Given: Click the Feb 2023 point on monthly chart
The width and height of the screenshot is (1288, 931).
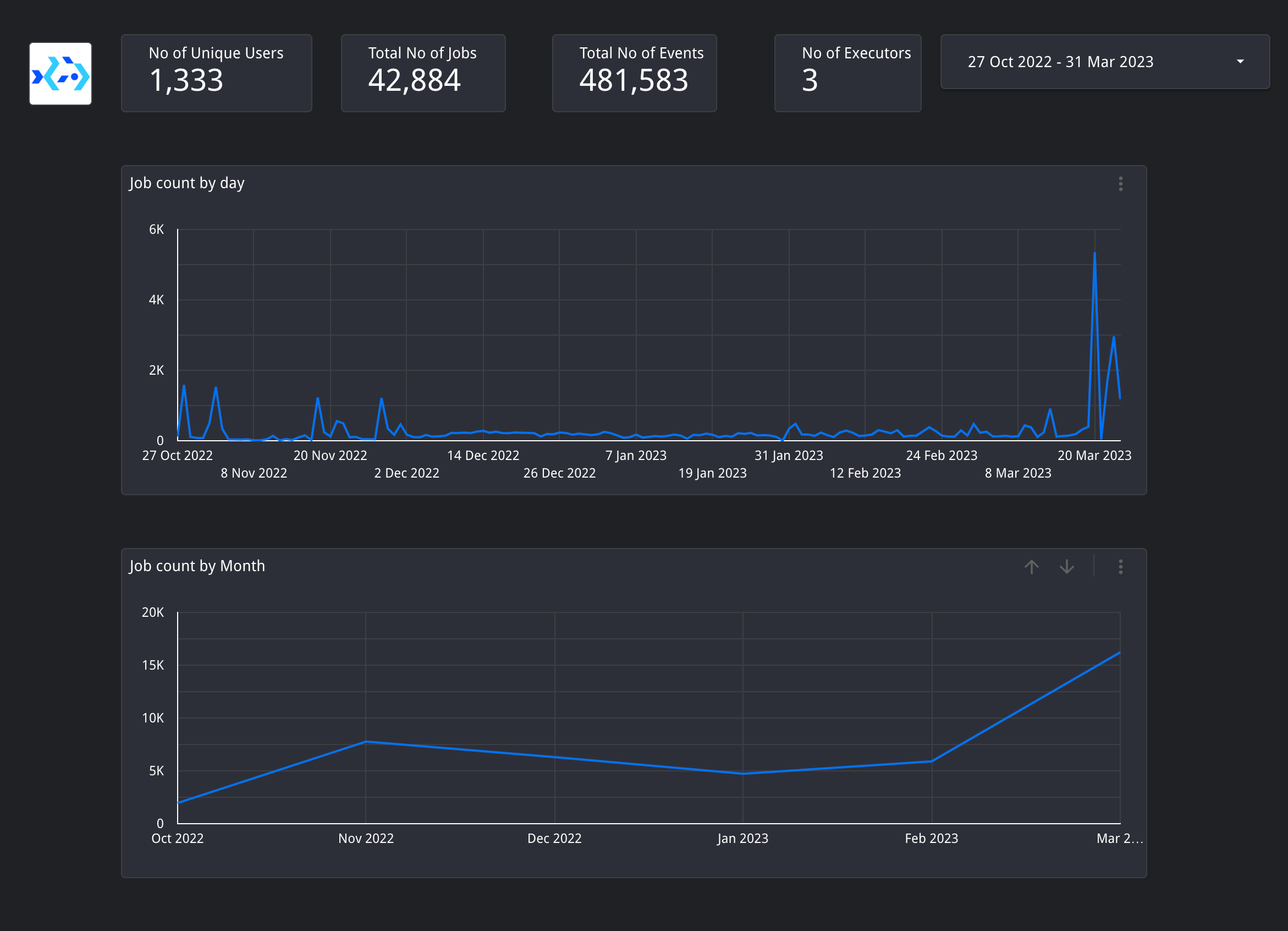Looking at the screenshot, I should (x=932, y=761).
